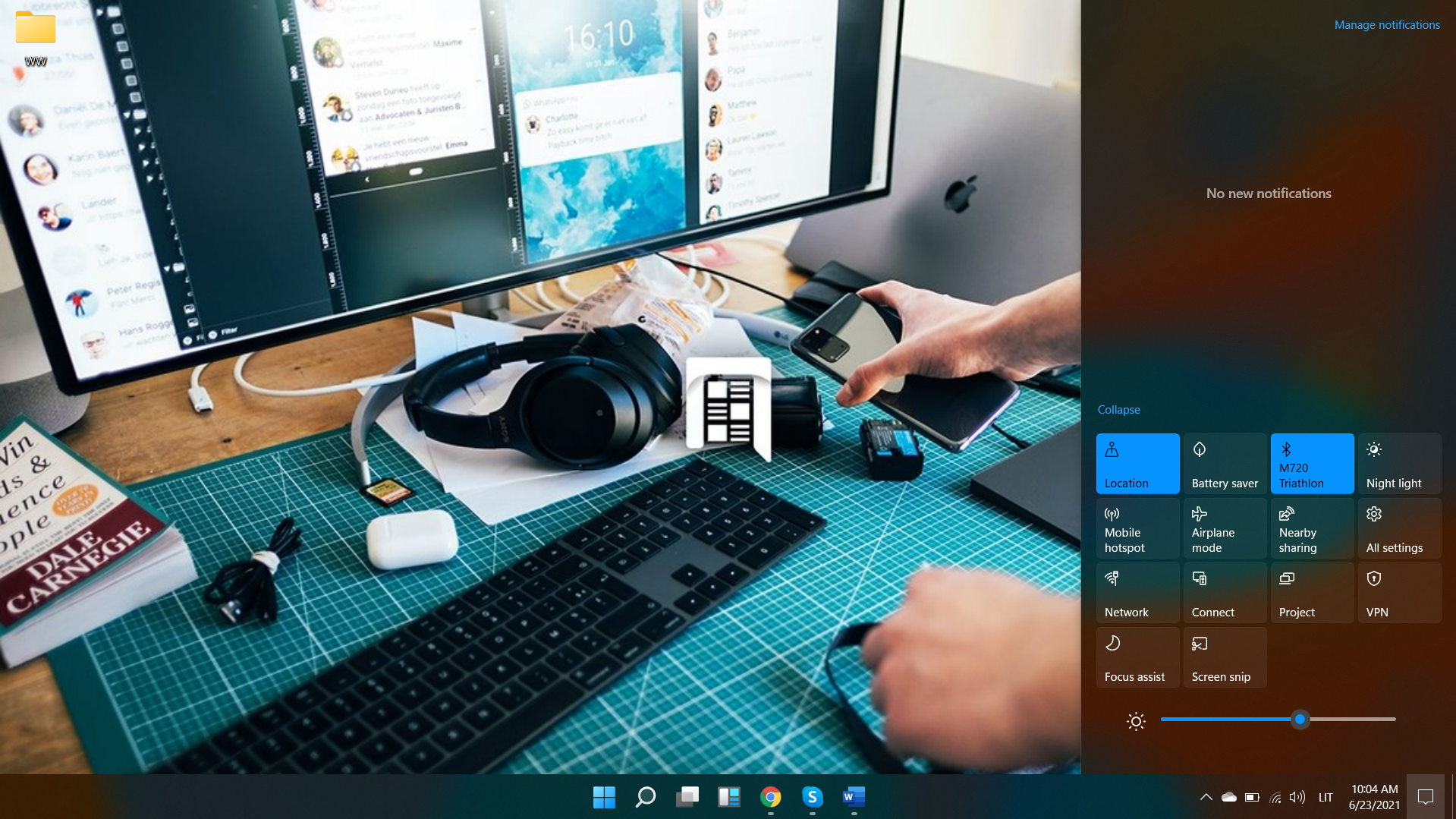Click the battery status tray icon

coord(1252,797)
